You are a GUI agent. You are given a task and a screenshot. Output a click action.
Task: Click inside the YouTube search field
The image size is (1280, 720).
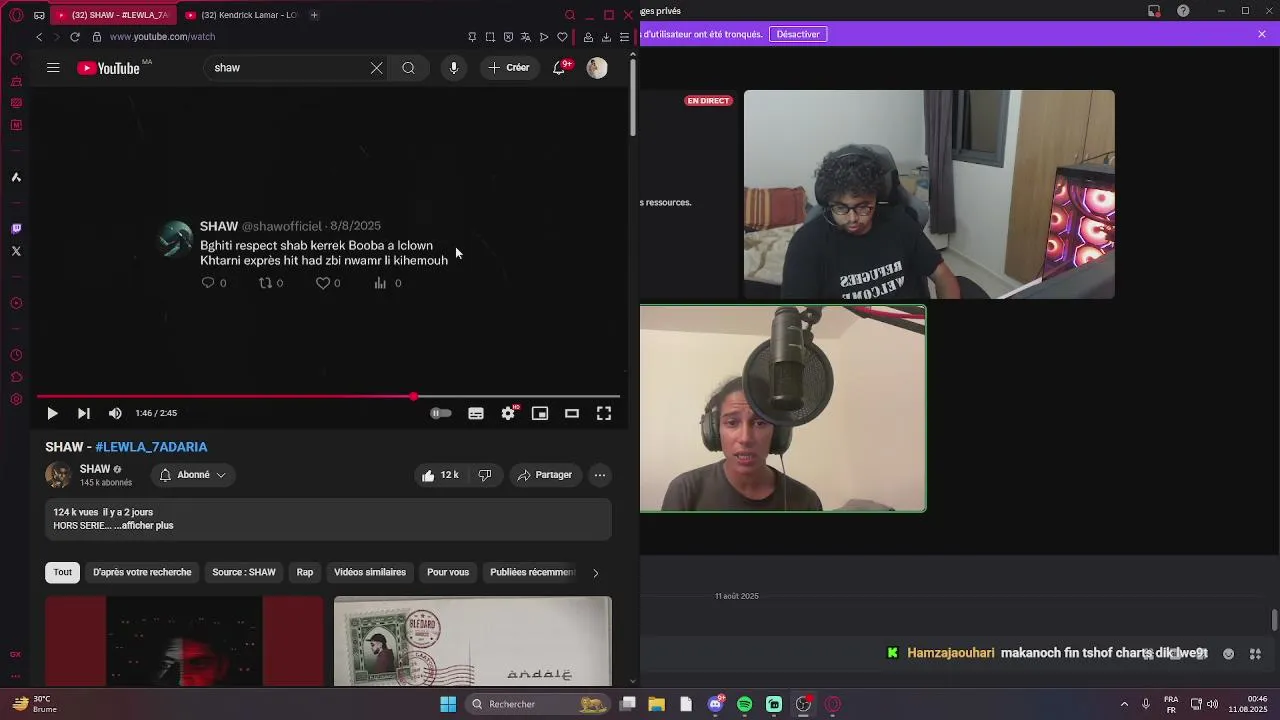[288, 68]
